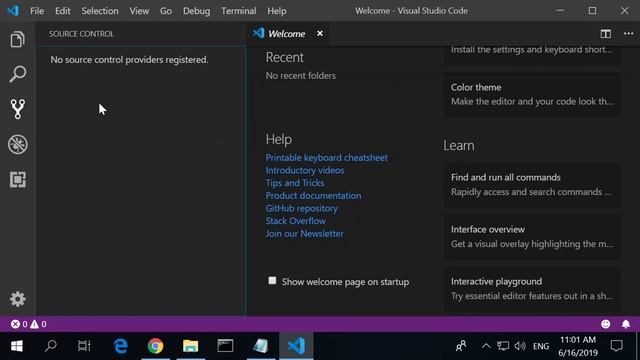
Task: Launch Google Chrome from taskbar
Action: tap(156, 346)
